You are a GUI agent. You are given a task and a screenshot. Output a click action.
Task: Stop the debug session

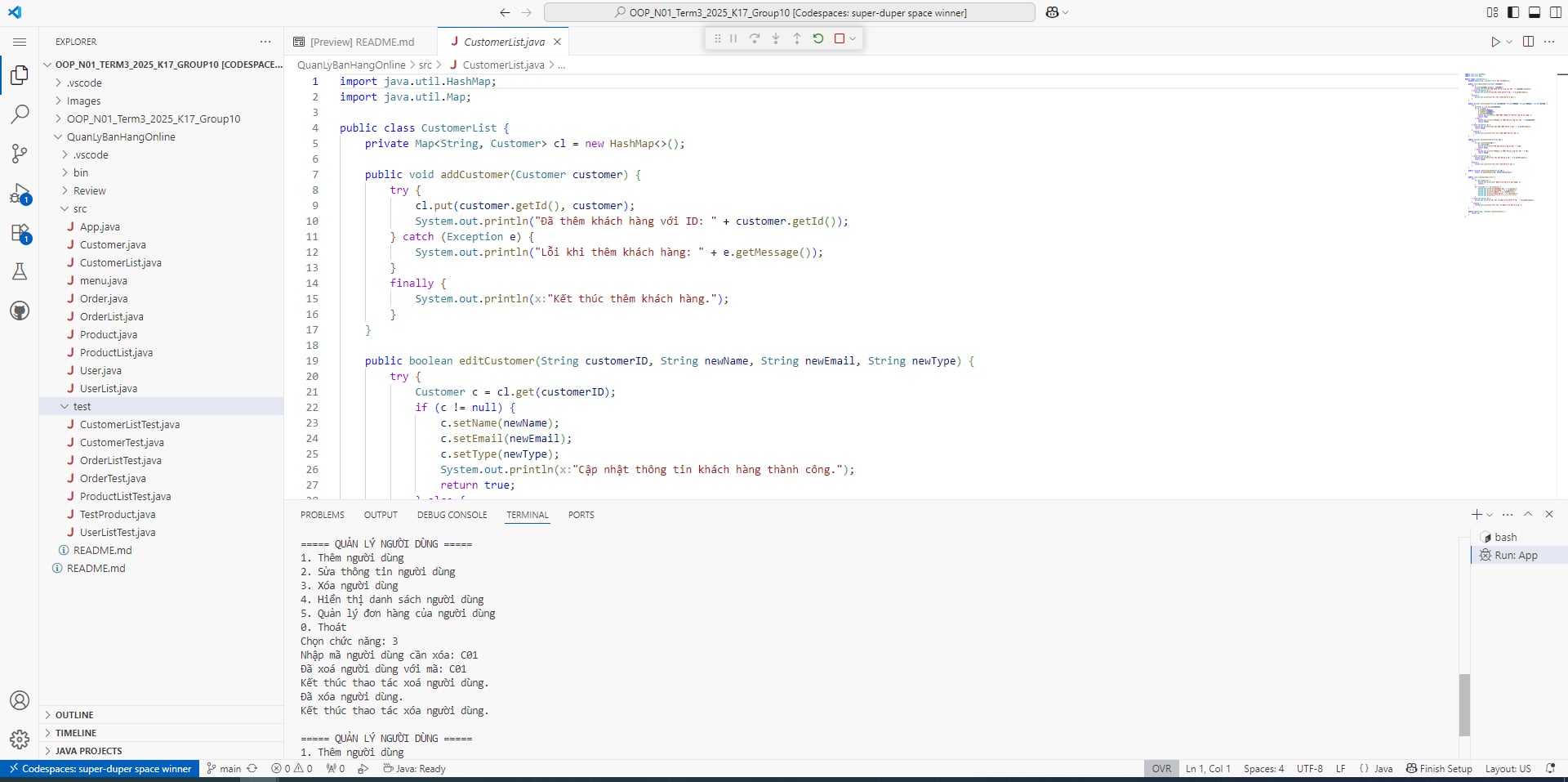[x=839, y=38]
